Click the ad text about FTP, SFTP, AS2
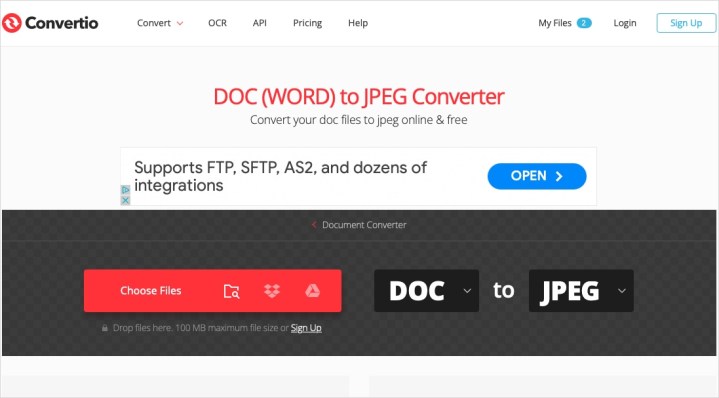Screen dimensions: 719x398 pos(280,177)
